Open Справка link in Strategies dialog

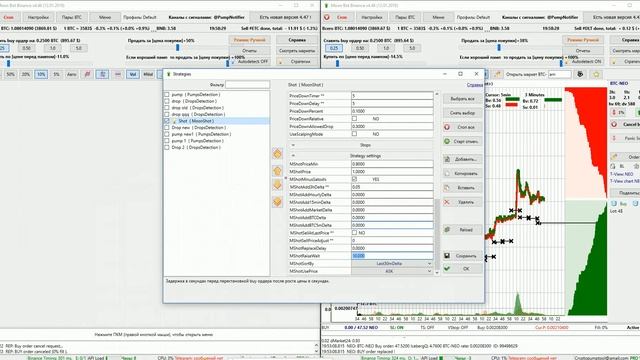pyautogui.click(x=475, y=85)
